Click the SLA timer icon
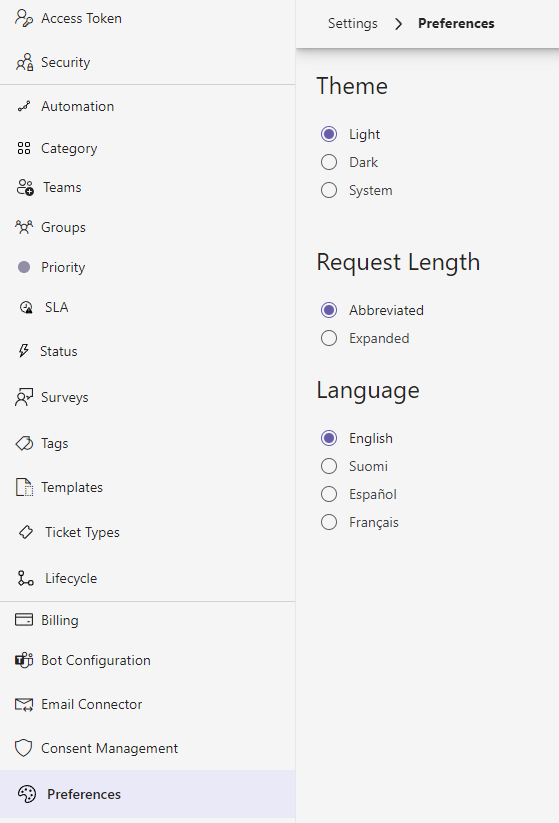Screen dimensions: 559x823 click(x=26, y=308)
